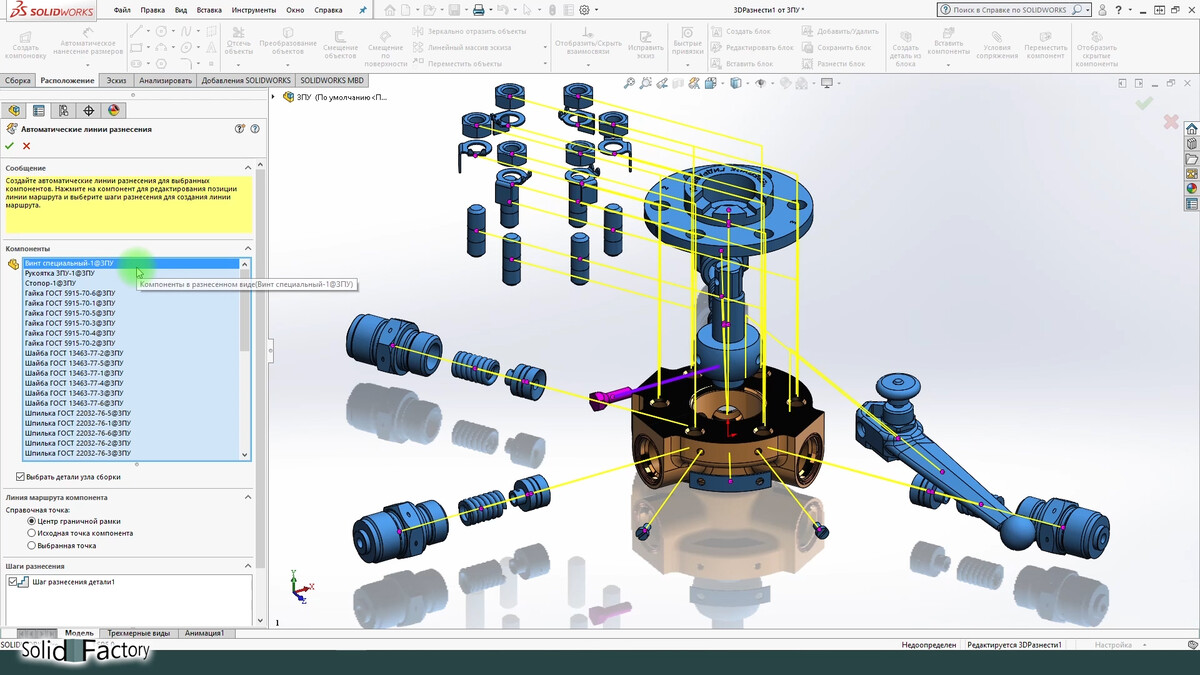Collapse the 'Компоненты' section
The height and width of the screenshot is (675, 1200).
(248, 248)
